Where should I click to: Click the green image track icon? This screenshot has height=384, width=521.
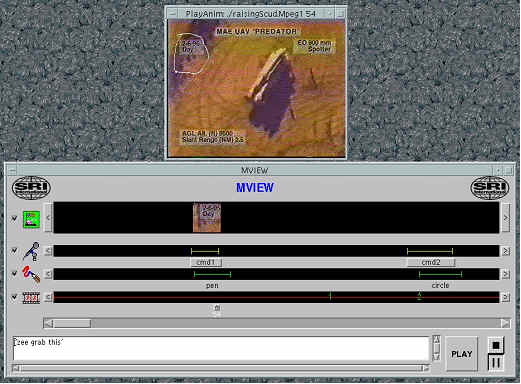pos(31,219)
